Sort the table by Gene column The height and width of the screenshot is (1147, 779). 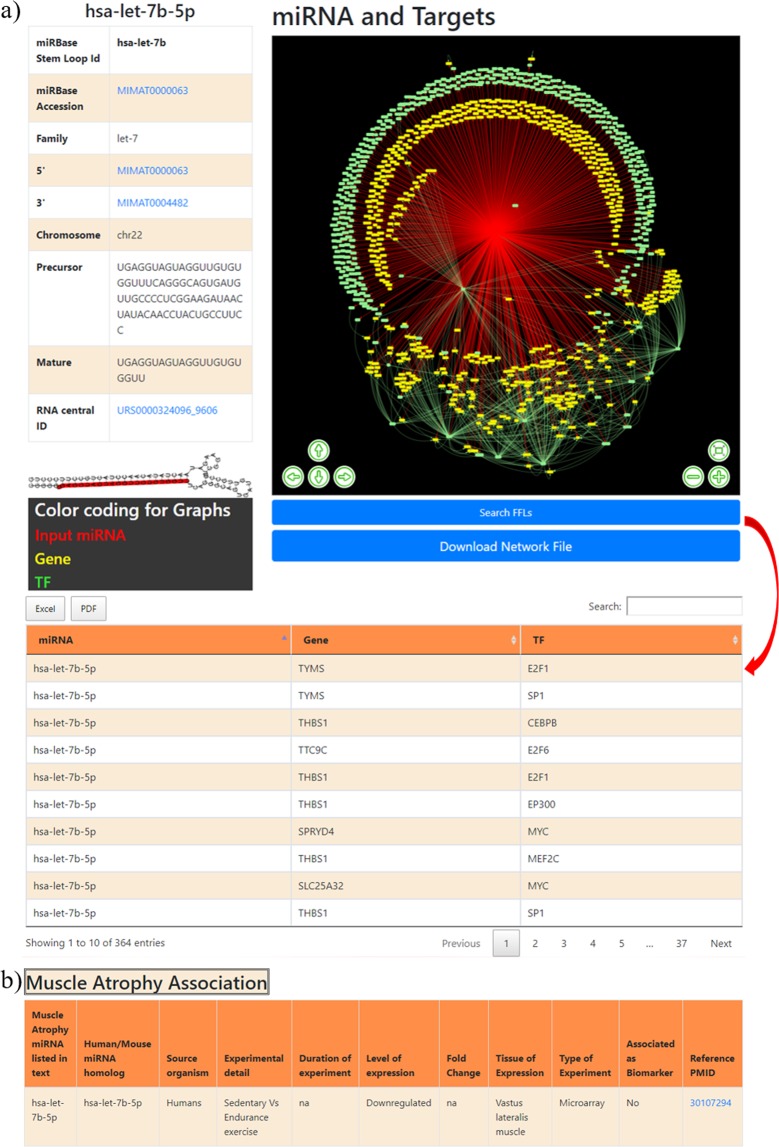(405, 639)
